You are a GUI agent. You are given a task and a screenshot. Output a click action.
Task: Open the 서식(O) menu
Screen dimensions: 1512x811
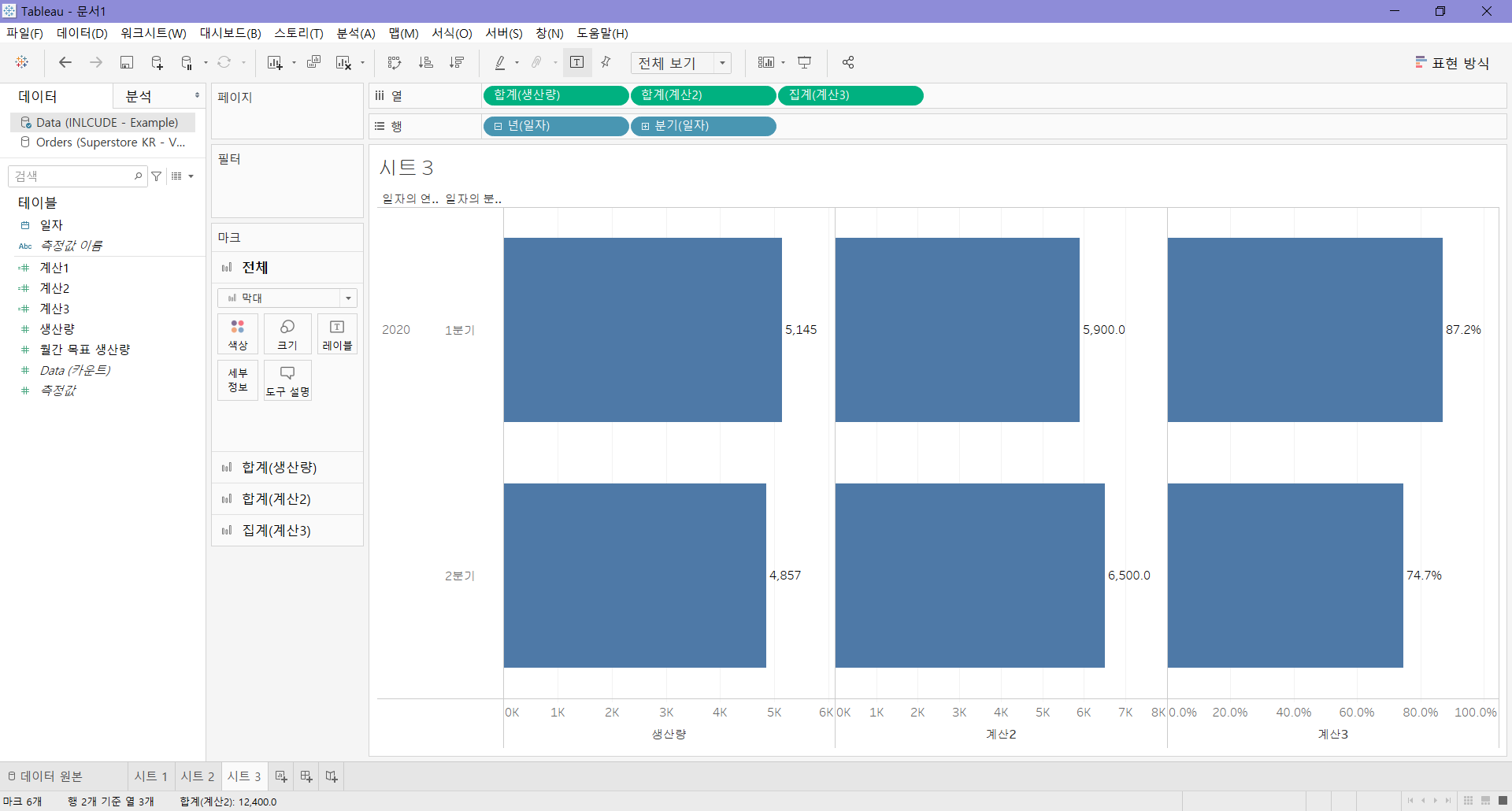coord(452,33)
